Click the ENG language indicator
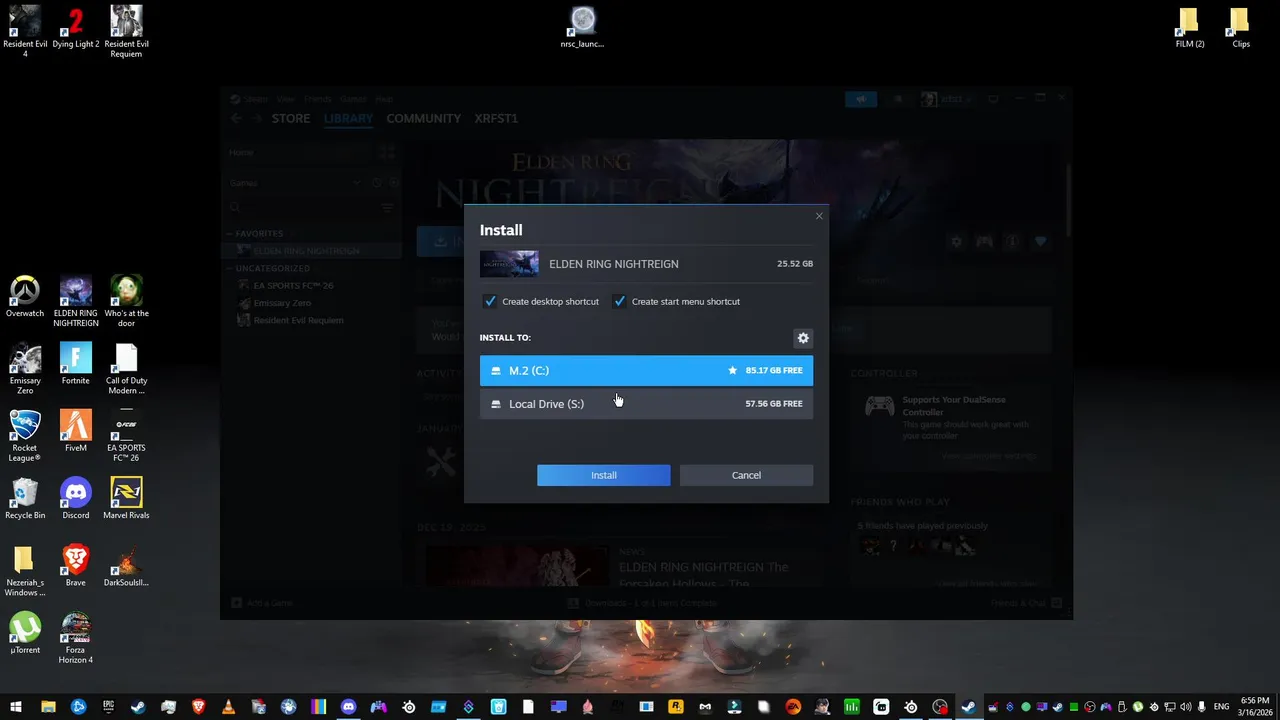 click(1221, 707)
